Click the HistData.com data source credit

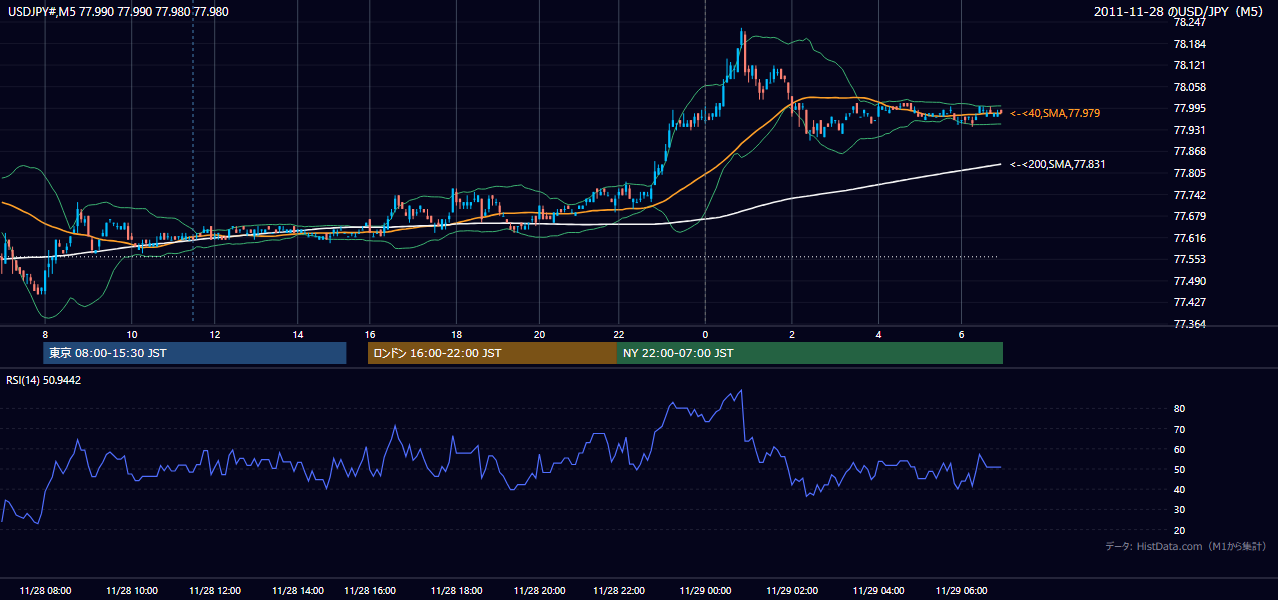tap(1186, 547)
